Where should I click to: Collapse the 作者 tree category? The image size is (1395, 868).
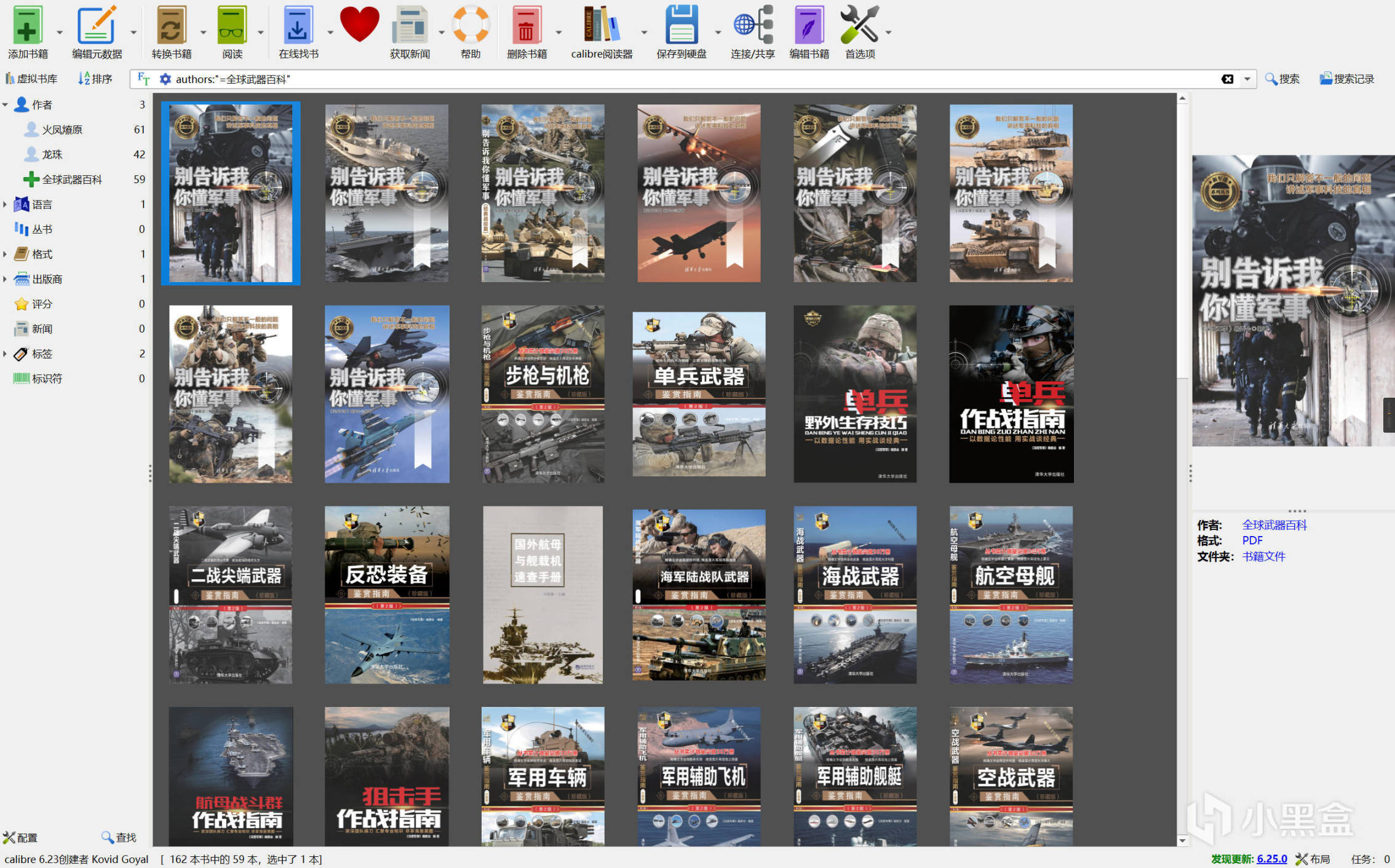6,105
